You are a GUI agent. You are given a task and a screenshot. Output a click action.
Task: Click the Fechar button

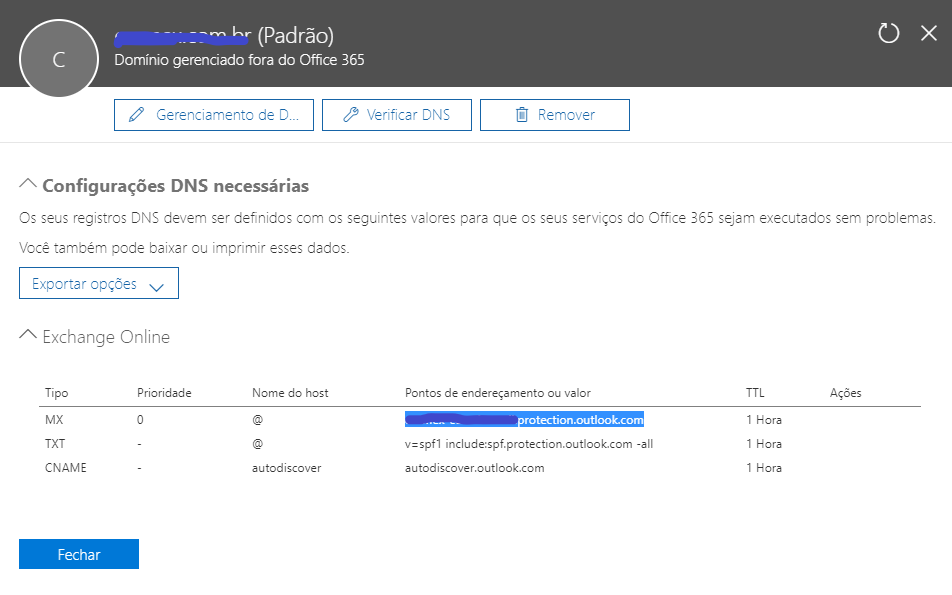click(79, 554)
